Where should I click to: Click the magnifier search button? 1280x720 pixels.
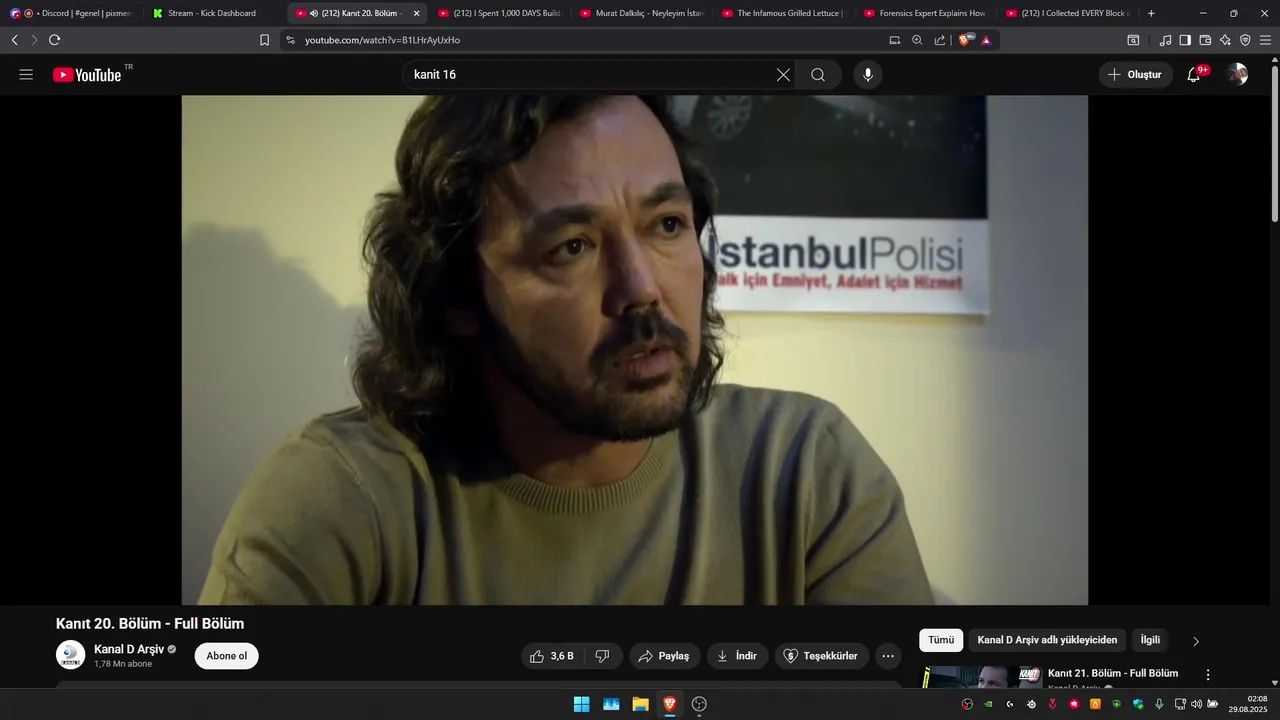click(818, 75)
